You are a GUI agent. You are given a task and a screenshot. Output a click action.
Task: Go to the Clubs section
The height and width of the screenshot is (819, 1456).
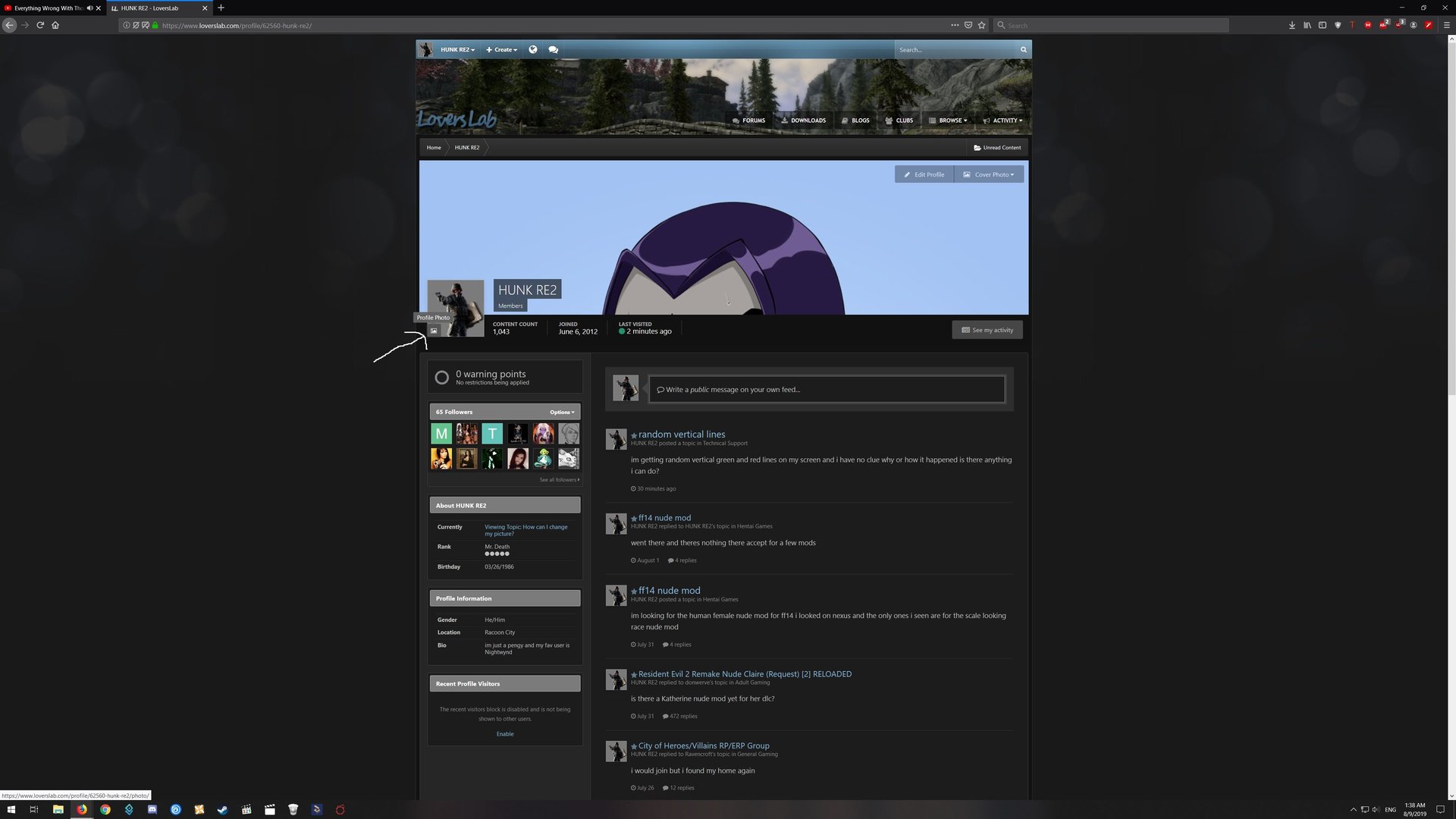click(899, 121)
